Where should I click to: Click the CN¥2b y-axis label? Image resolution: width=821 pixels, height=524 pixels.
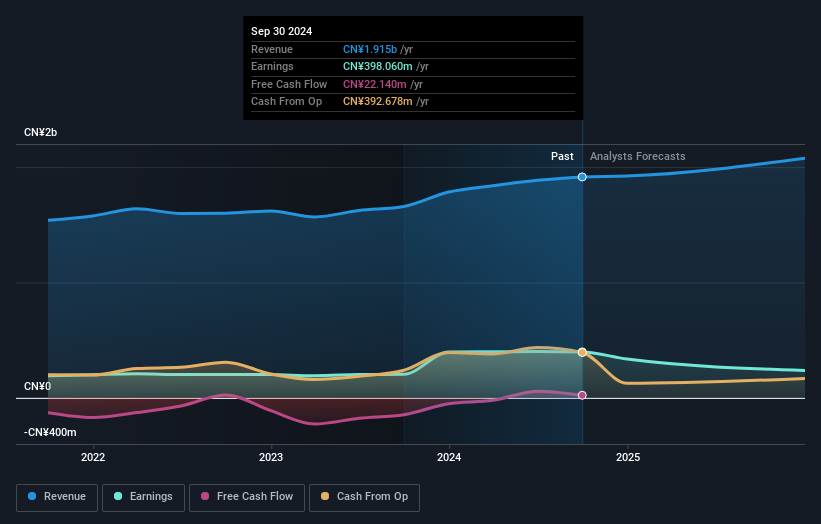click(40, 132)
